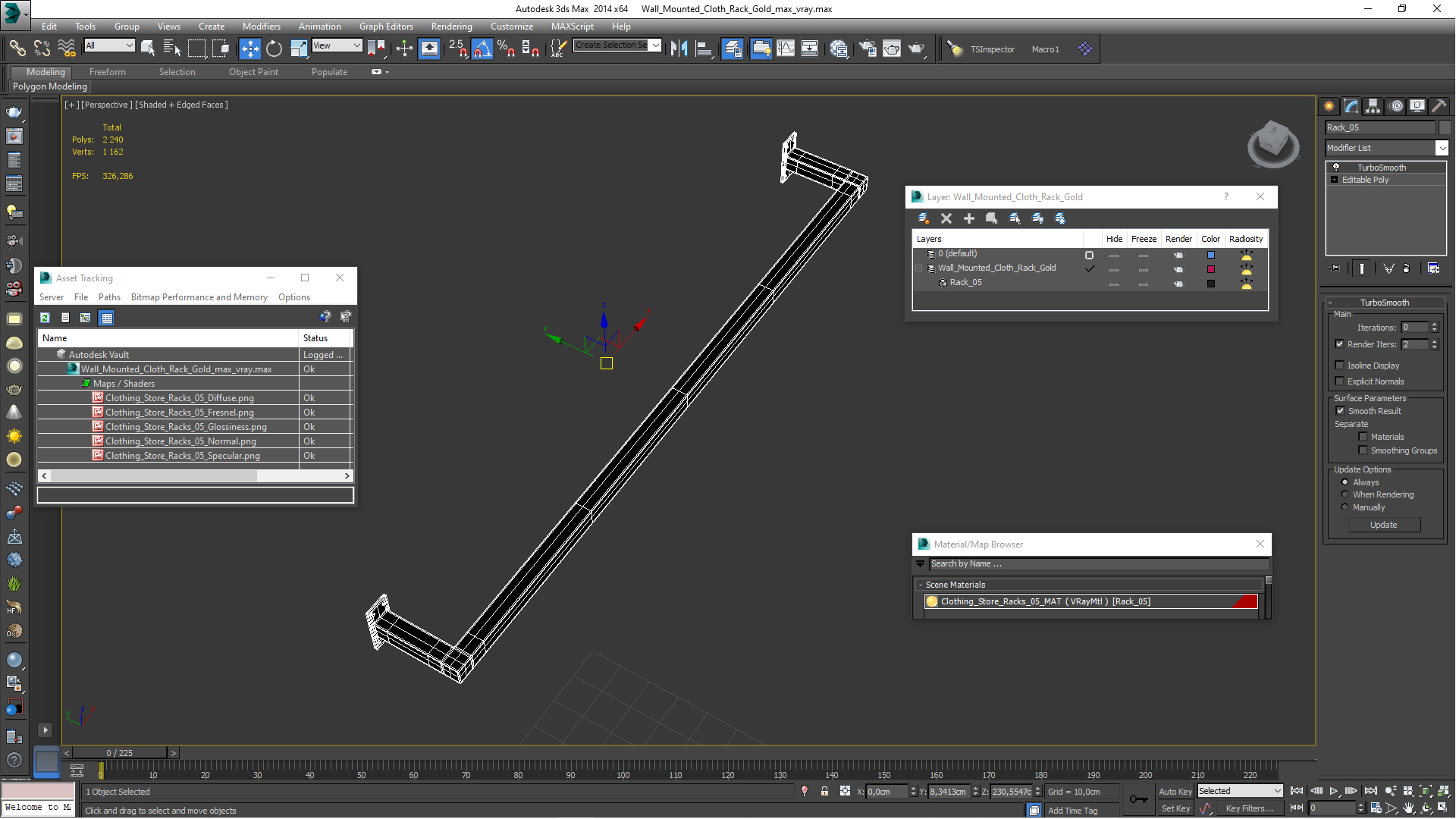Go to the start frame
This screenshot has height=819, width=1456.
[x=1297, y=791]
